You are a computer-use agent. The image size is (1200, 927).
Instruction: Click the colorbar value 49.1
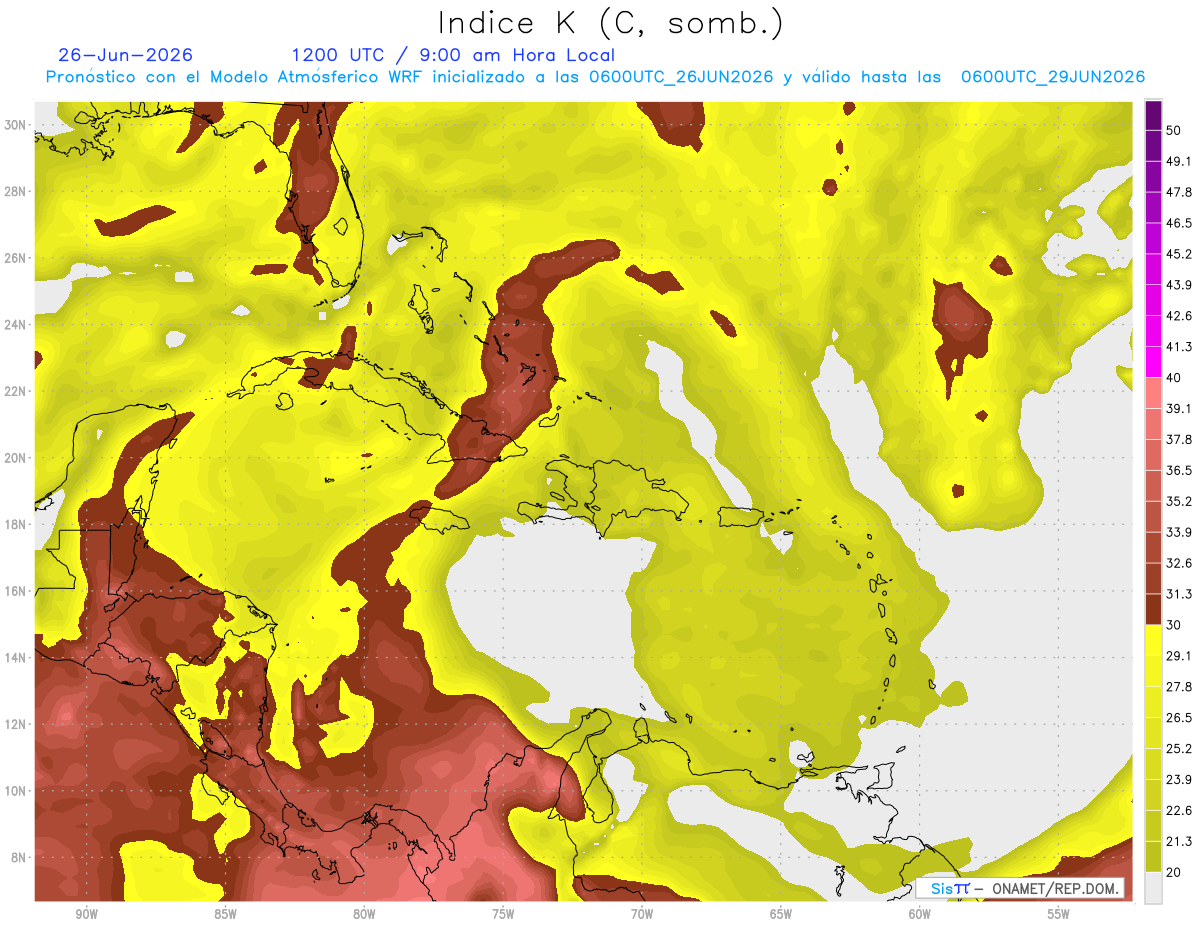point(1179,161)
